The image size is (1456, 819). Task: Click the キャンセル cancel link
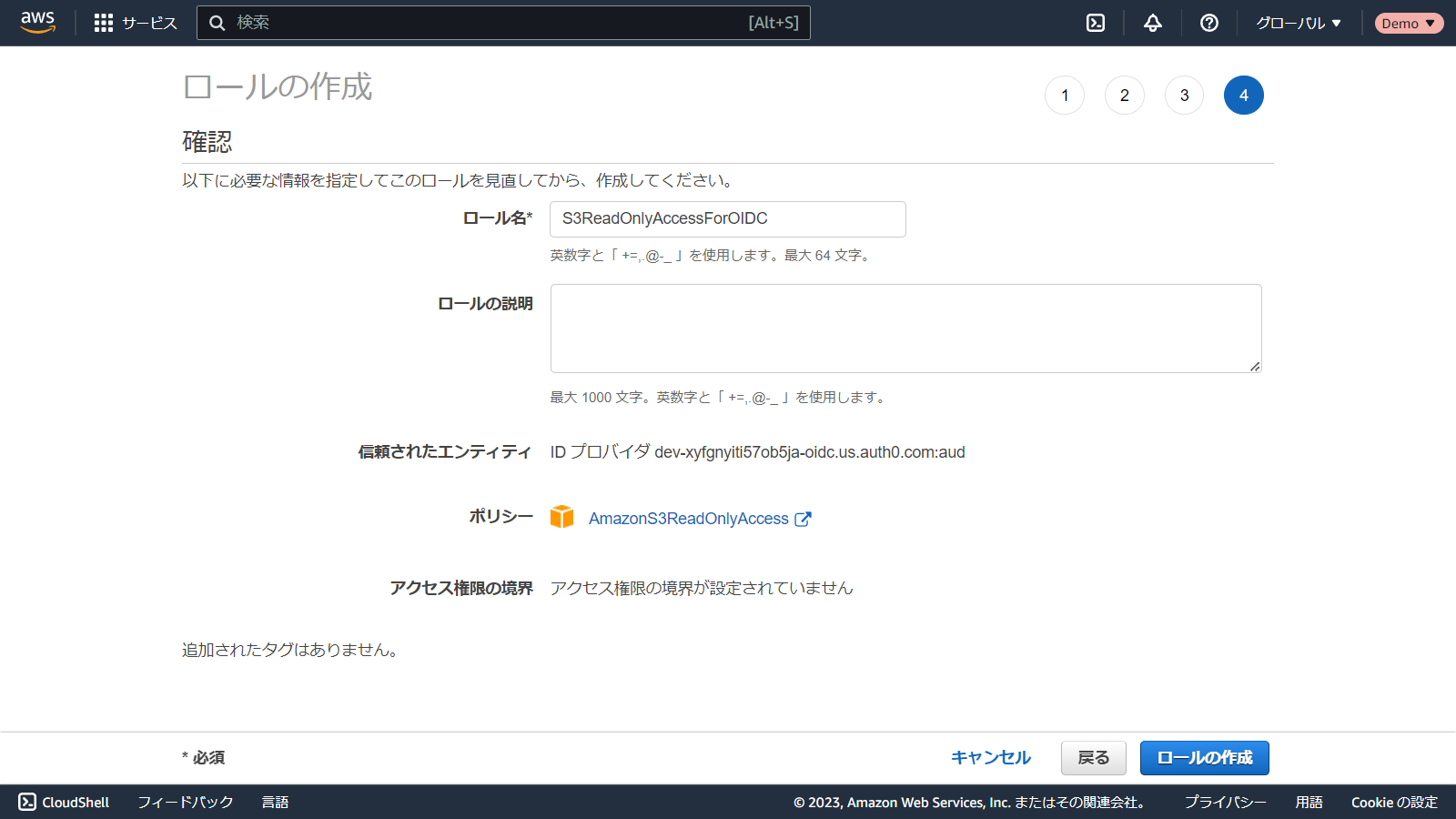pyautogui.click(x=990, y=758)
